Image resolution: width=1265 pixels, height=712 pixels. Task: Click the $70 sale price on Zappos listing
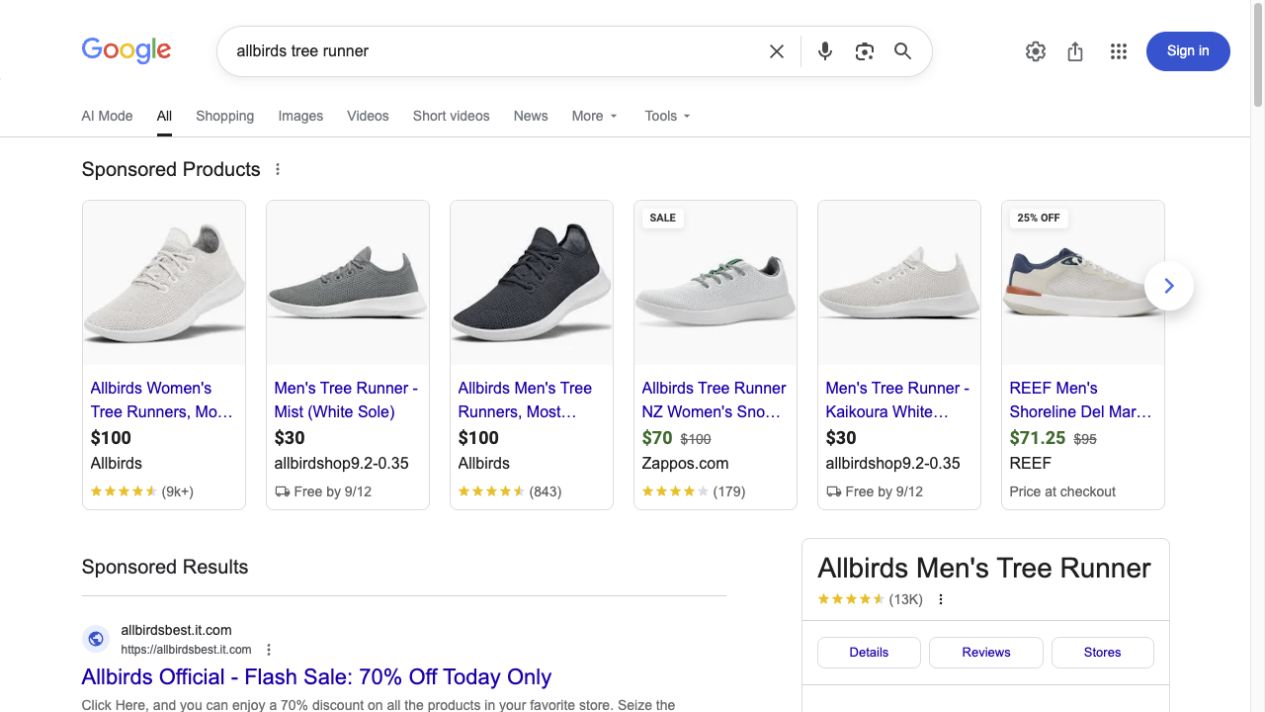(657, 438)
